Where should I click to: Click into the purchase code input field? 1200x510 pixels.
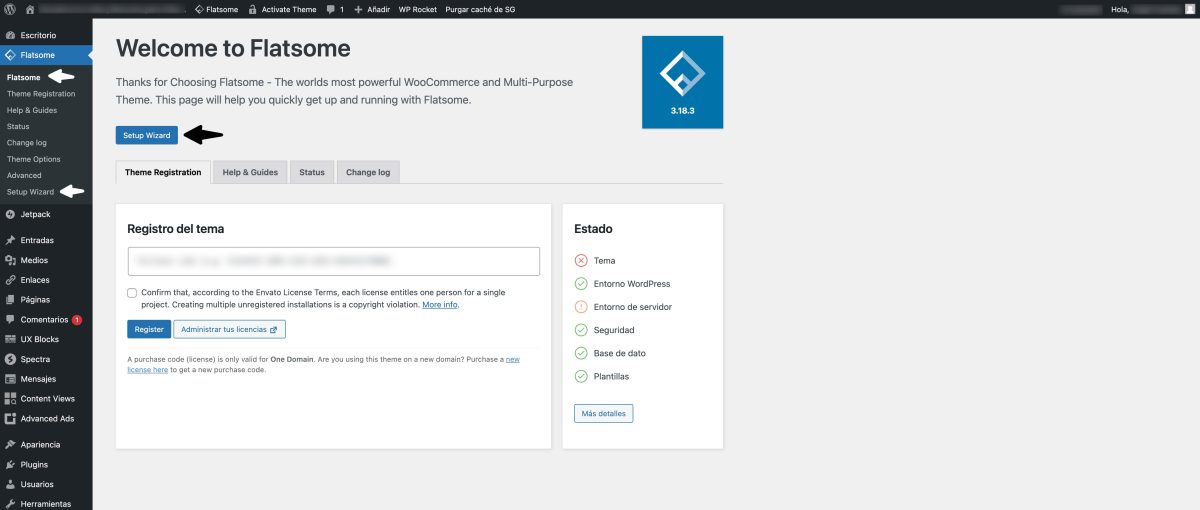pos(333,261)
